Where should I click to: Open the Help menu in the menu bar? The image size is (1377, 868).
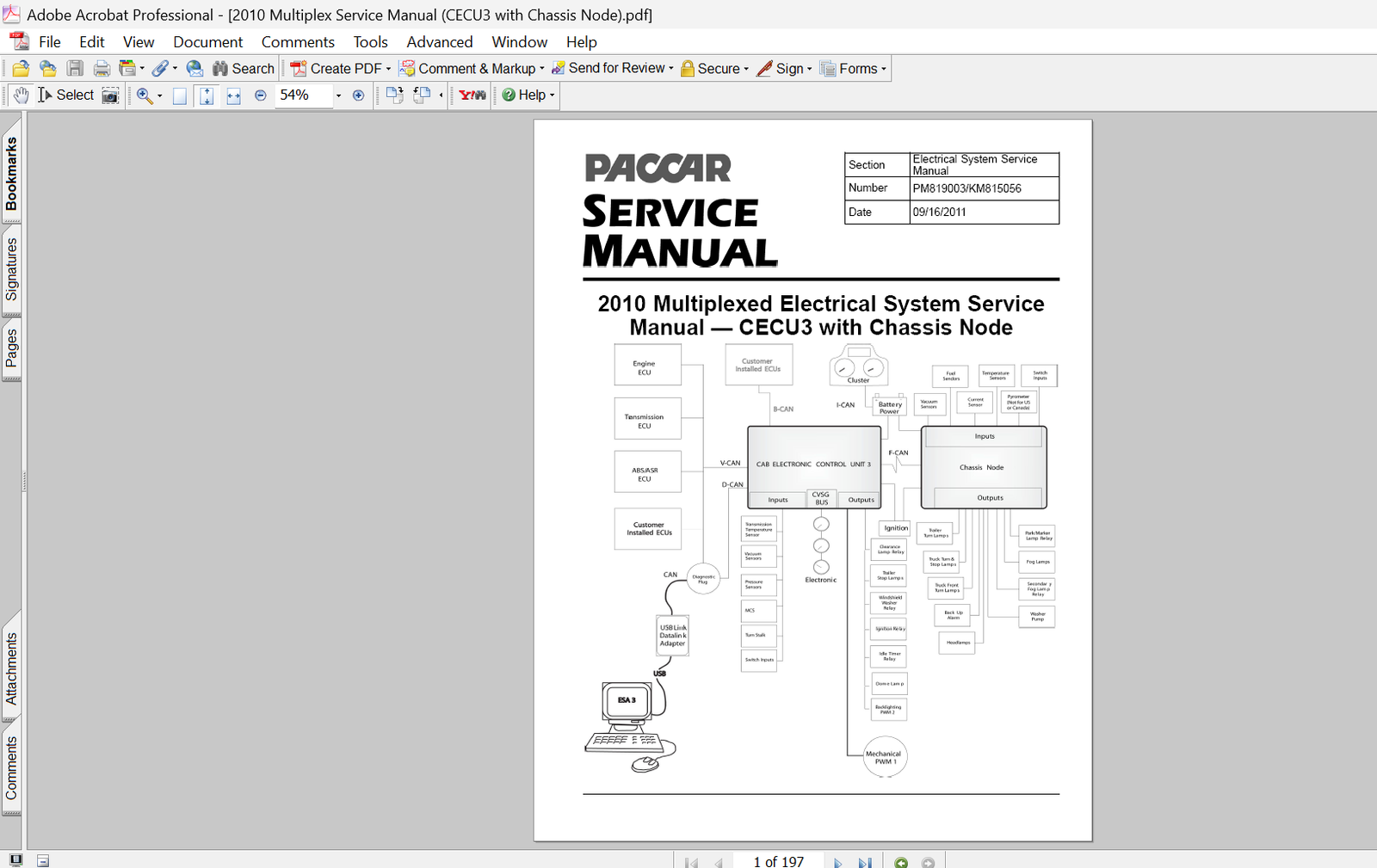[582, 42]
